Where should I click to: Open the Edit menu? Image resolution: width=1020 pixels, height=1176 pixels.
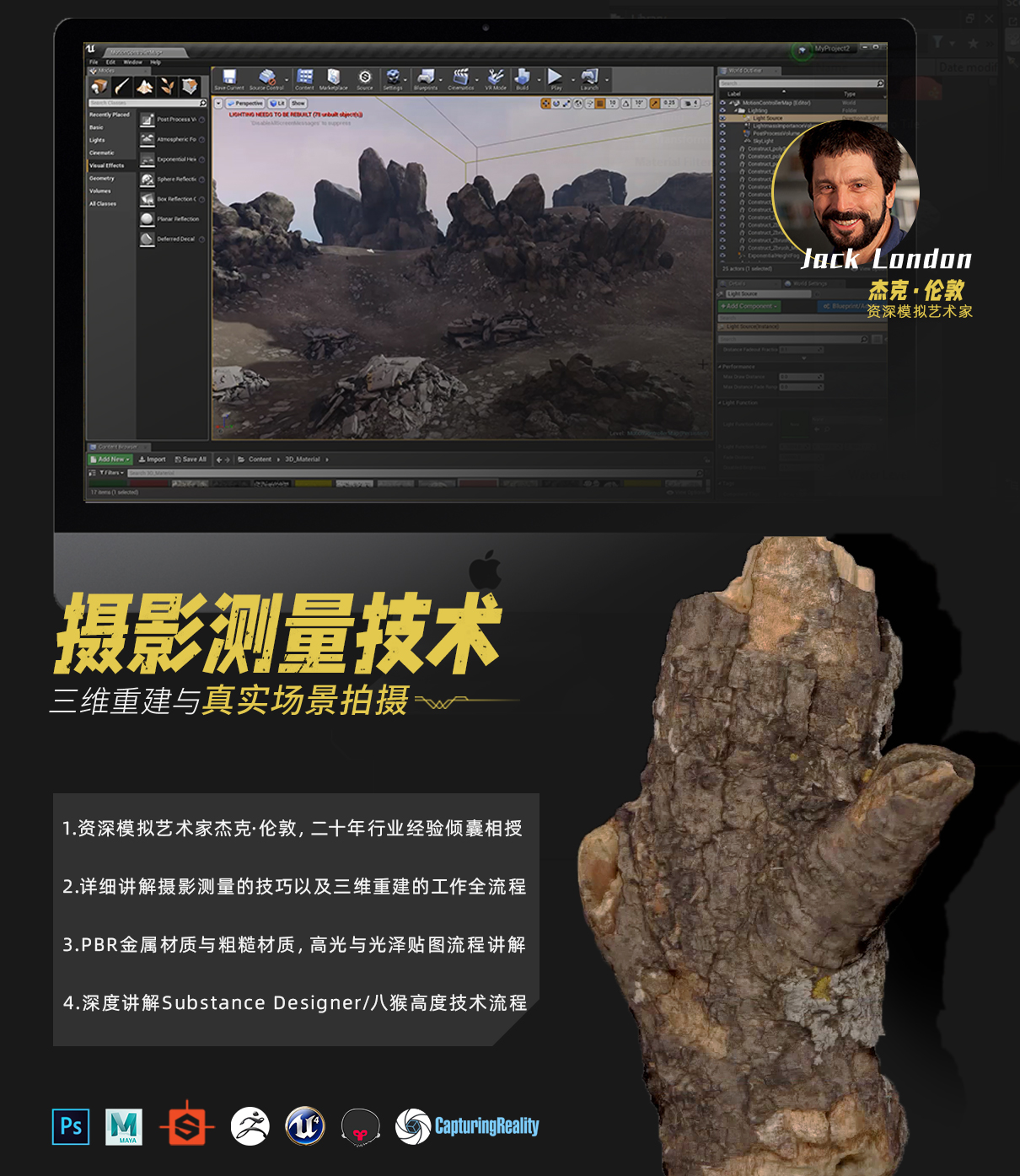[110, 62]
